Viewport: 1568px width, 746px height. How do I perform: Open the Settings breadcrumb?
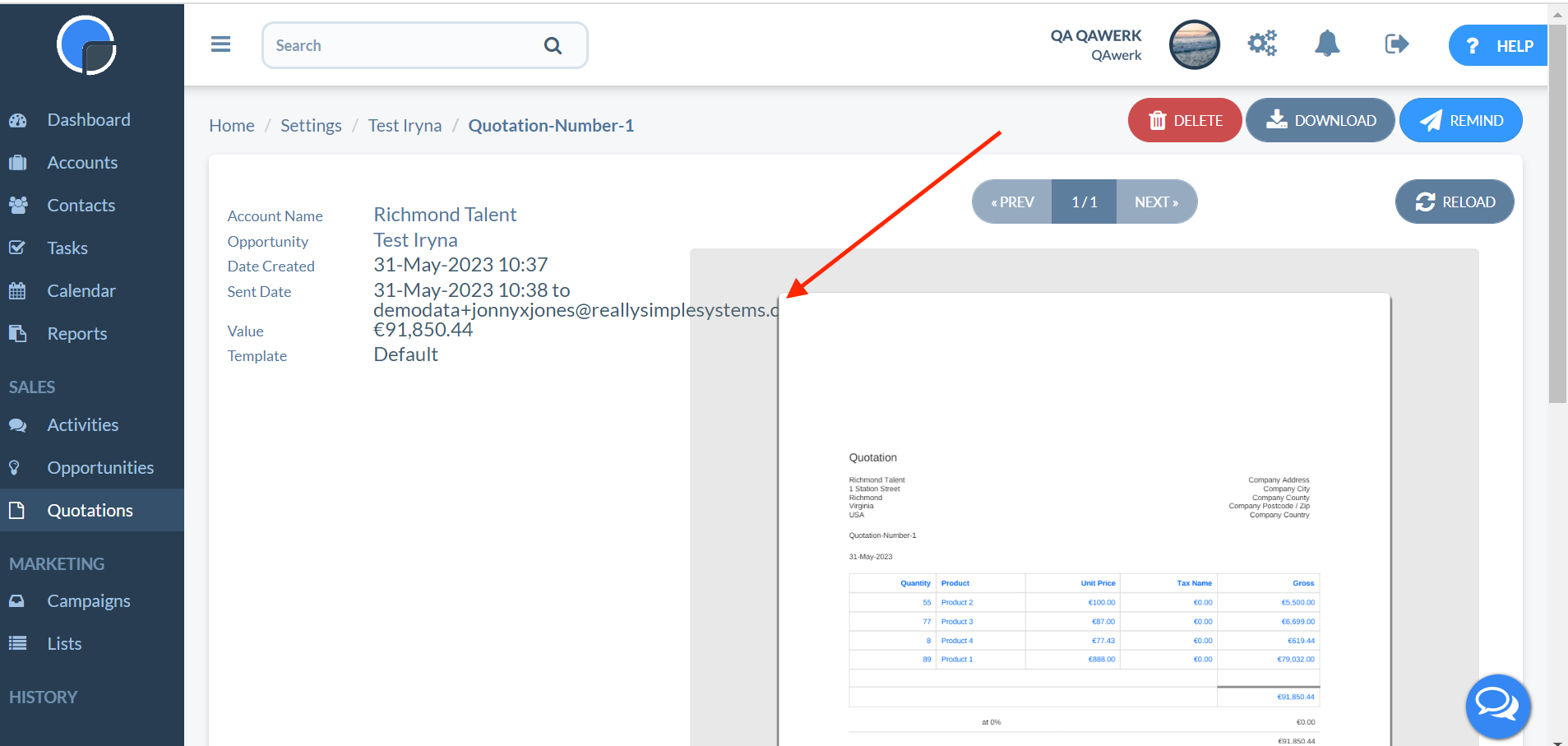311,125
